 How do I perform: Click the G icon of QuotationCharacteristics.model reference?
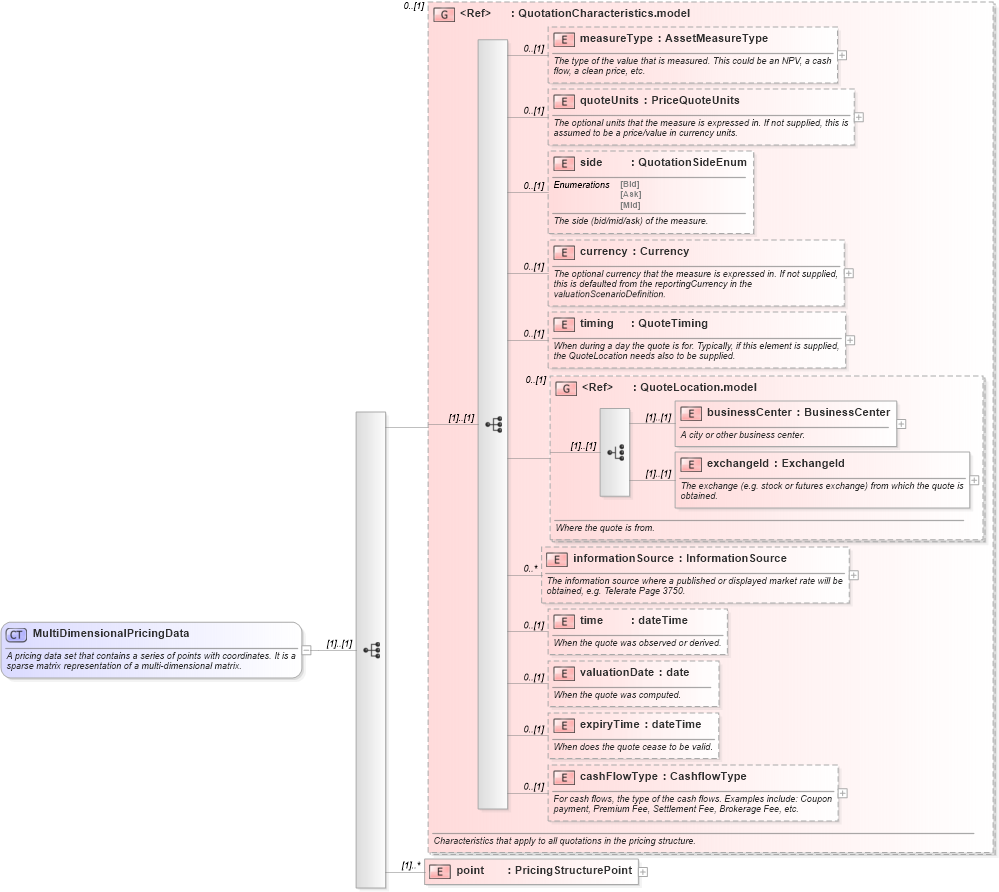(x=442, y=14)
